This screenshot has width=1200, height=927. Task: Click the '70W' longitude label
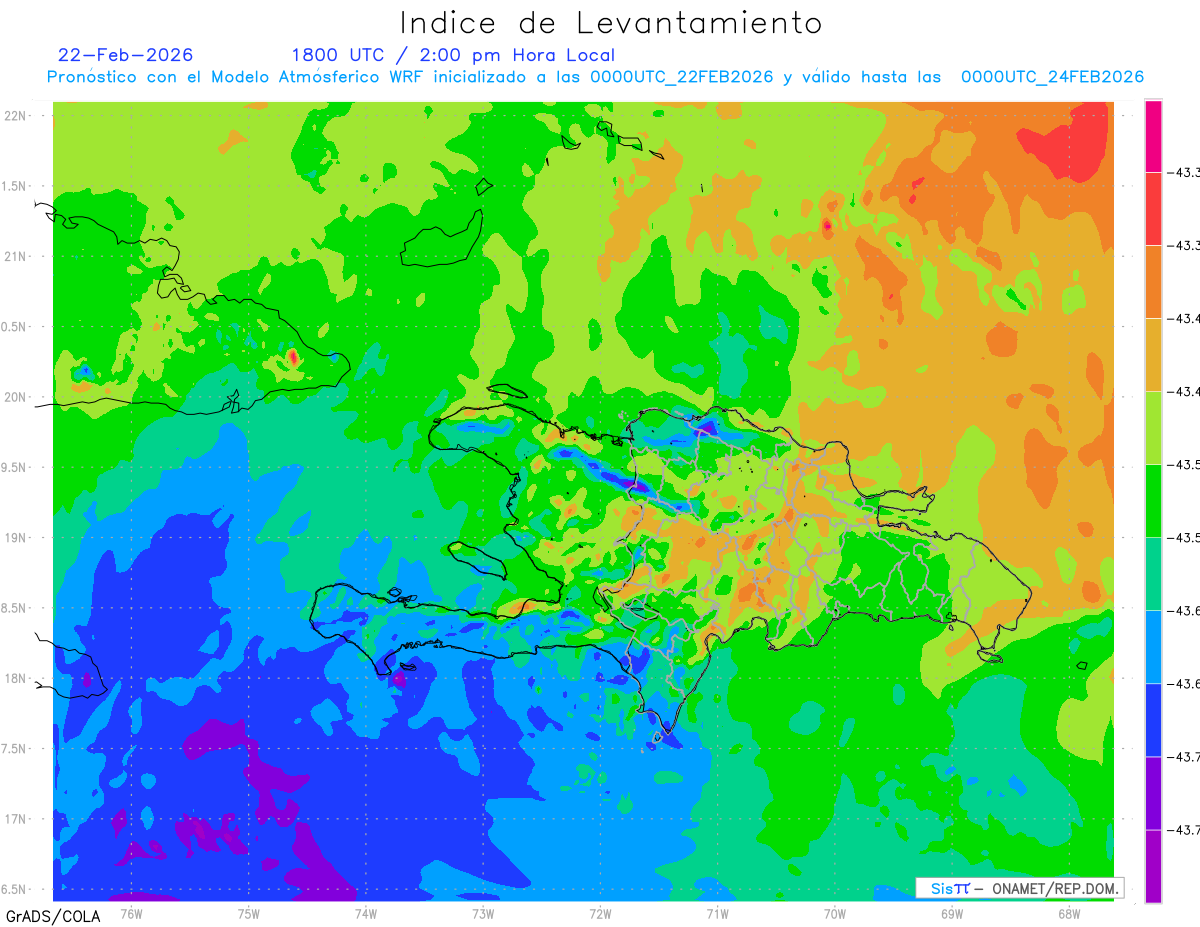(835, 913)
